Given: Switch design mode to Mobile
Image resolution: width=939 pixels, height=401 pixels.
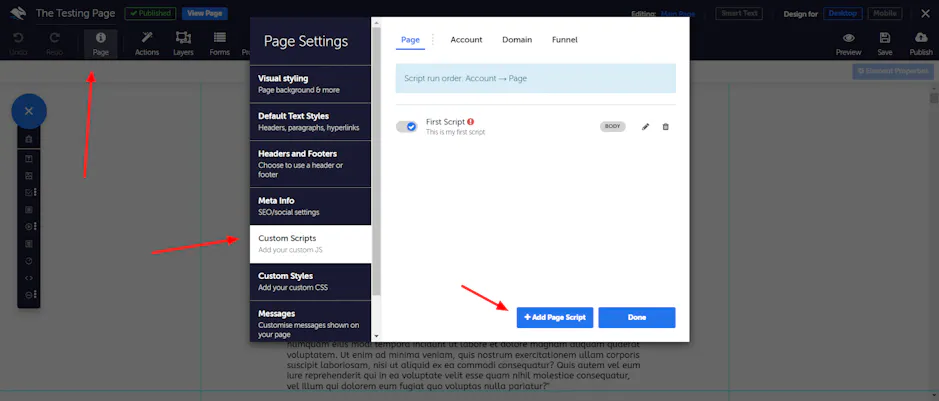Looking at the screenshot, I should (885, 13).
